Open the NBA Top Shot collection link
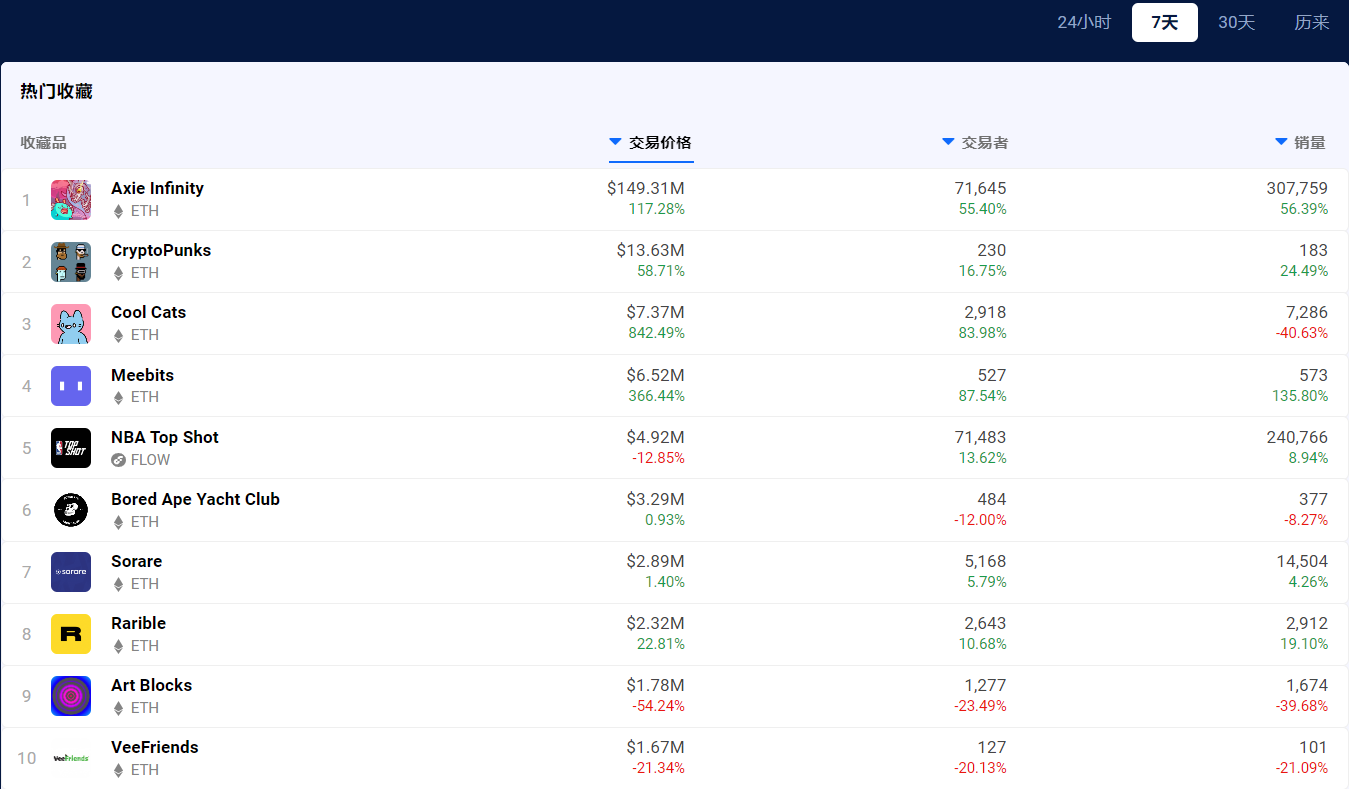Viewport: 1349px width, 789px height. pos(165,437)
